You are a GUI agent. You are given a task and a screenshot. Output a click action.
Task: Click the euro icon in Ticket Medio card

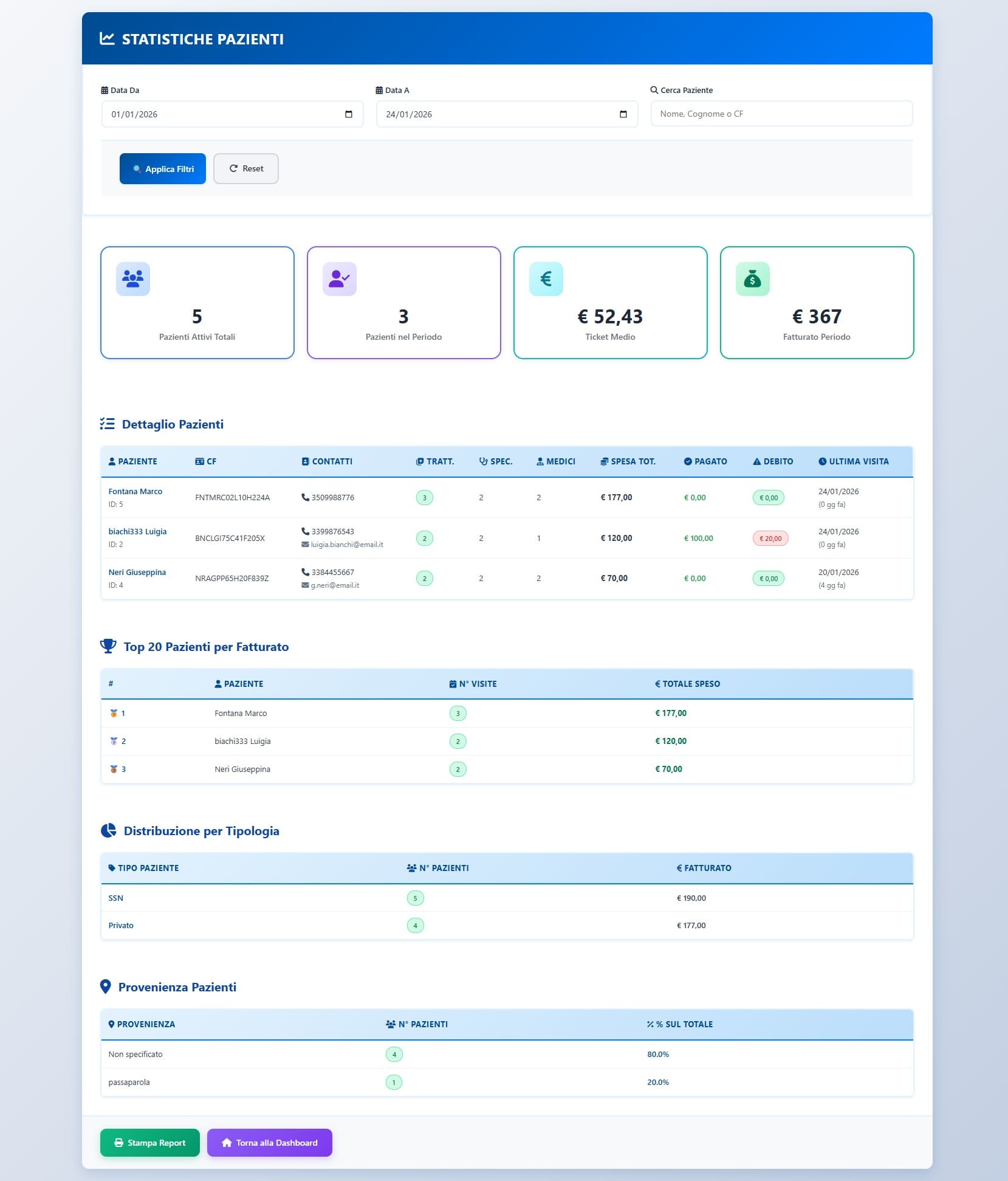(546, 279)
